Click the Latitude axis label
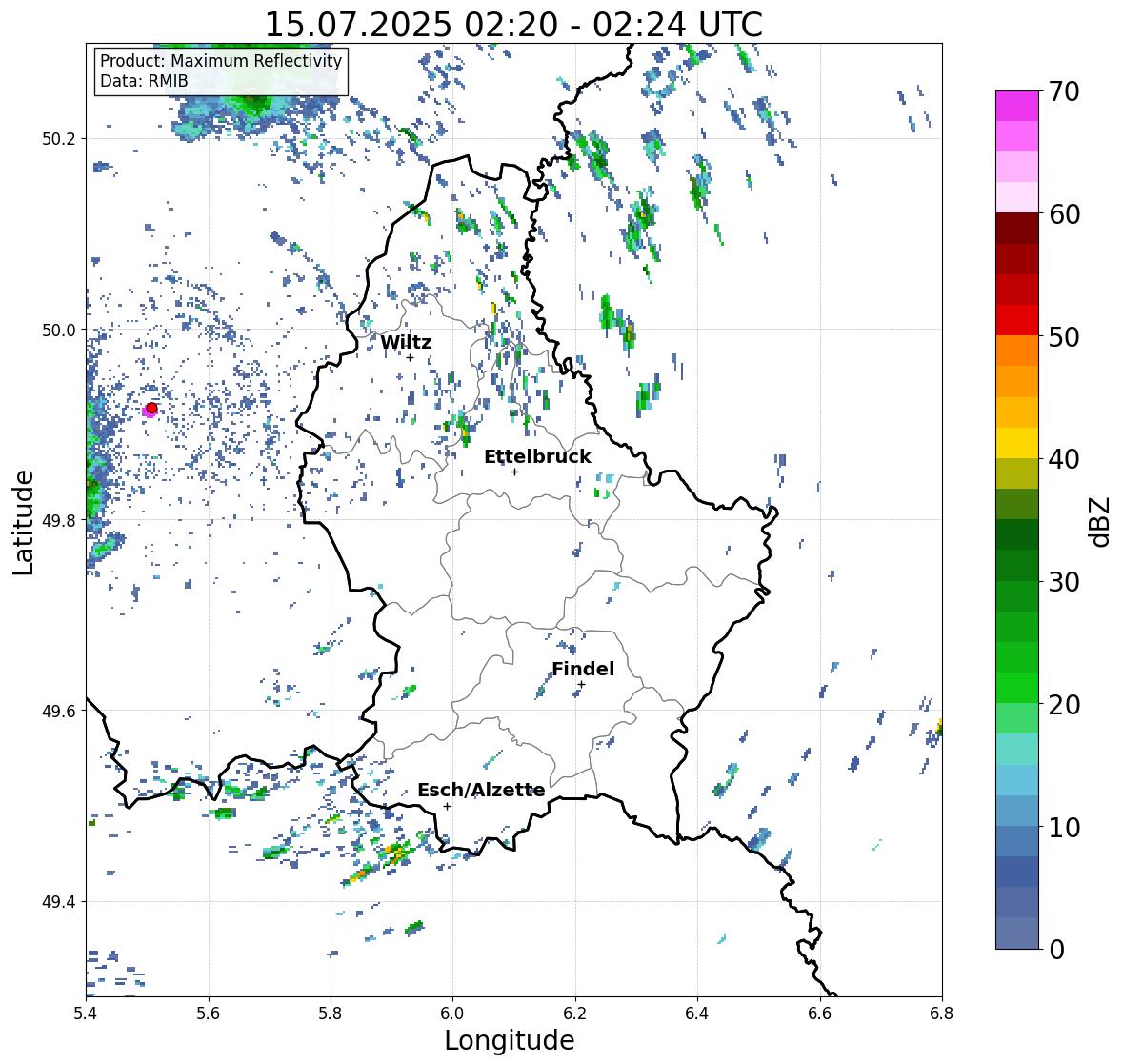The image size is (1123, 1064). (23, 522)
